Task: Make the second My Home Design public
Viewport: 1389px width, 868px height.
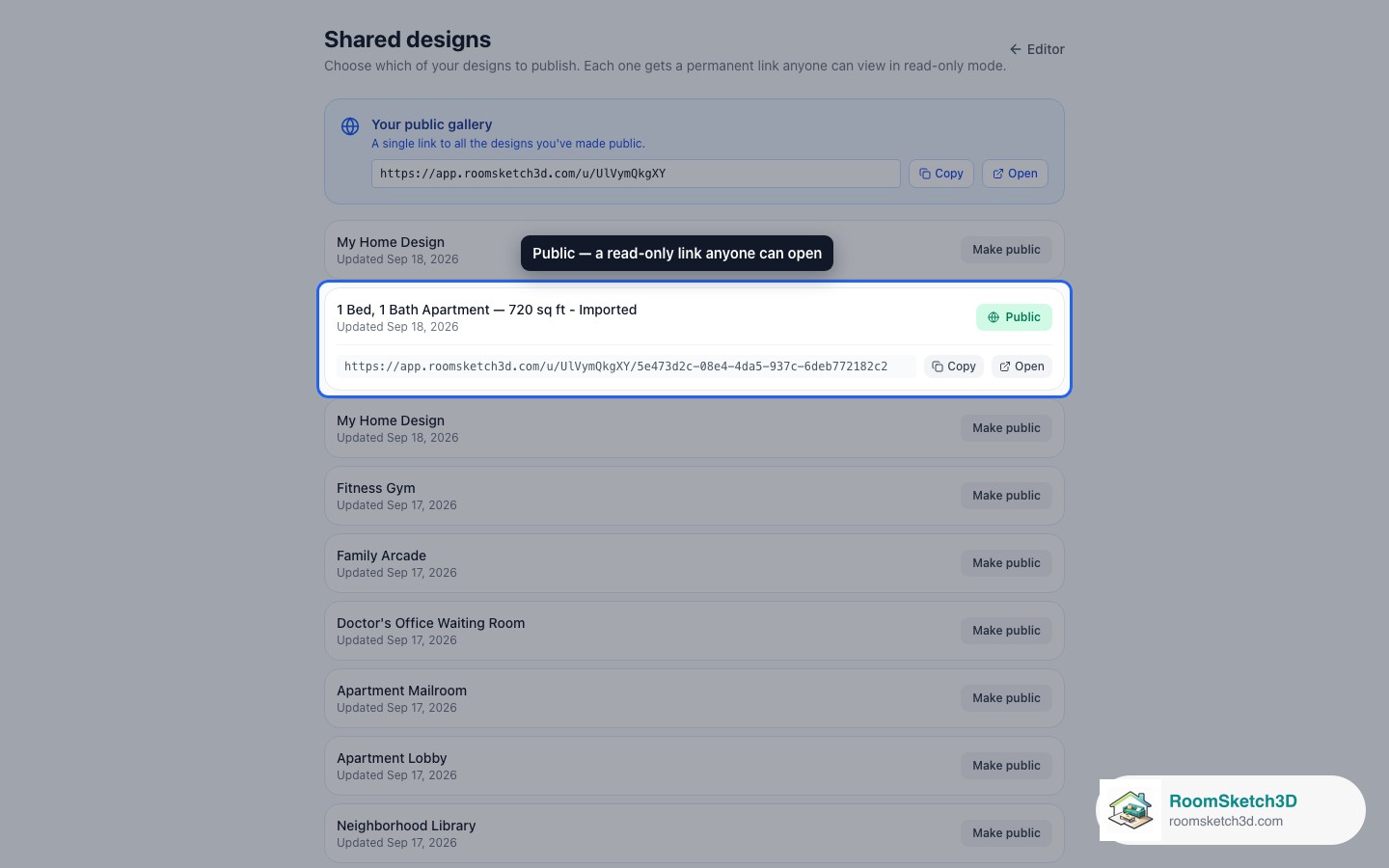Action: [1006, 428]
